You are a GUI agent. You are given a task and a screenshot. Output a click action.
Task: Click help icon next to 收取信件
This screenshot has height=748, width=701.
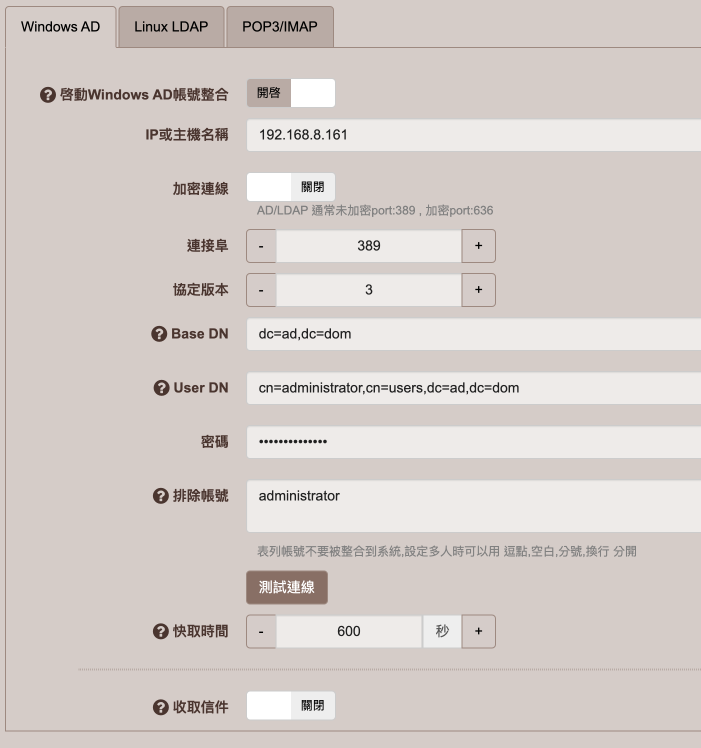click(x=160, y=707)
